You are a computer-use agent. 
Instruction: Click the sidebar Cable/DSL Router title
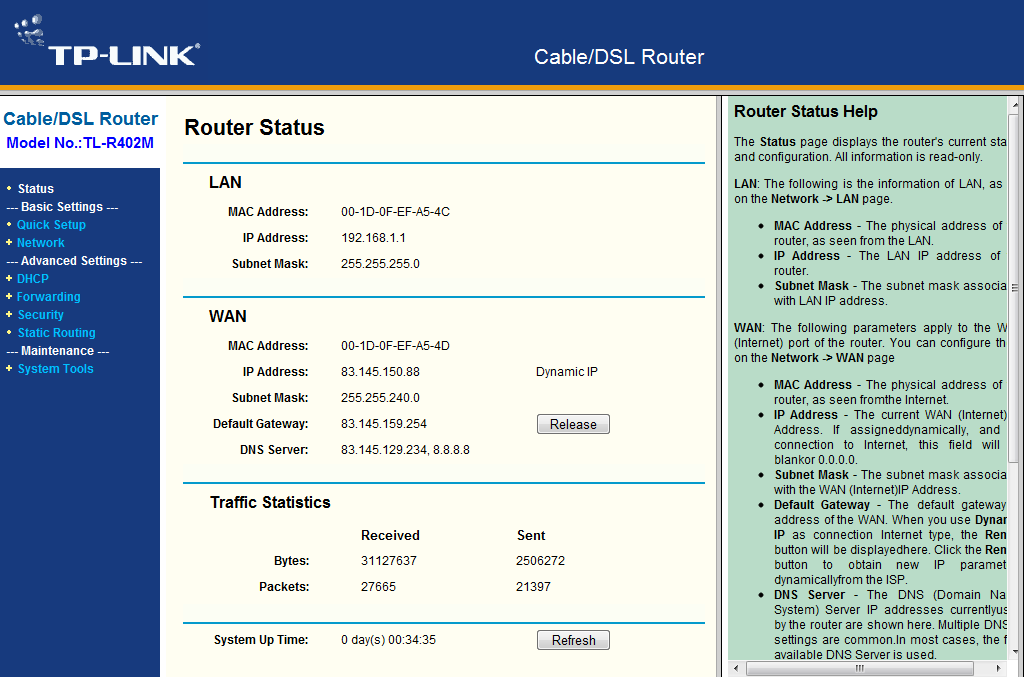(x=80, y=119)
